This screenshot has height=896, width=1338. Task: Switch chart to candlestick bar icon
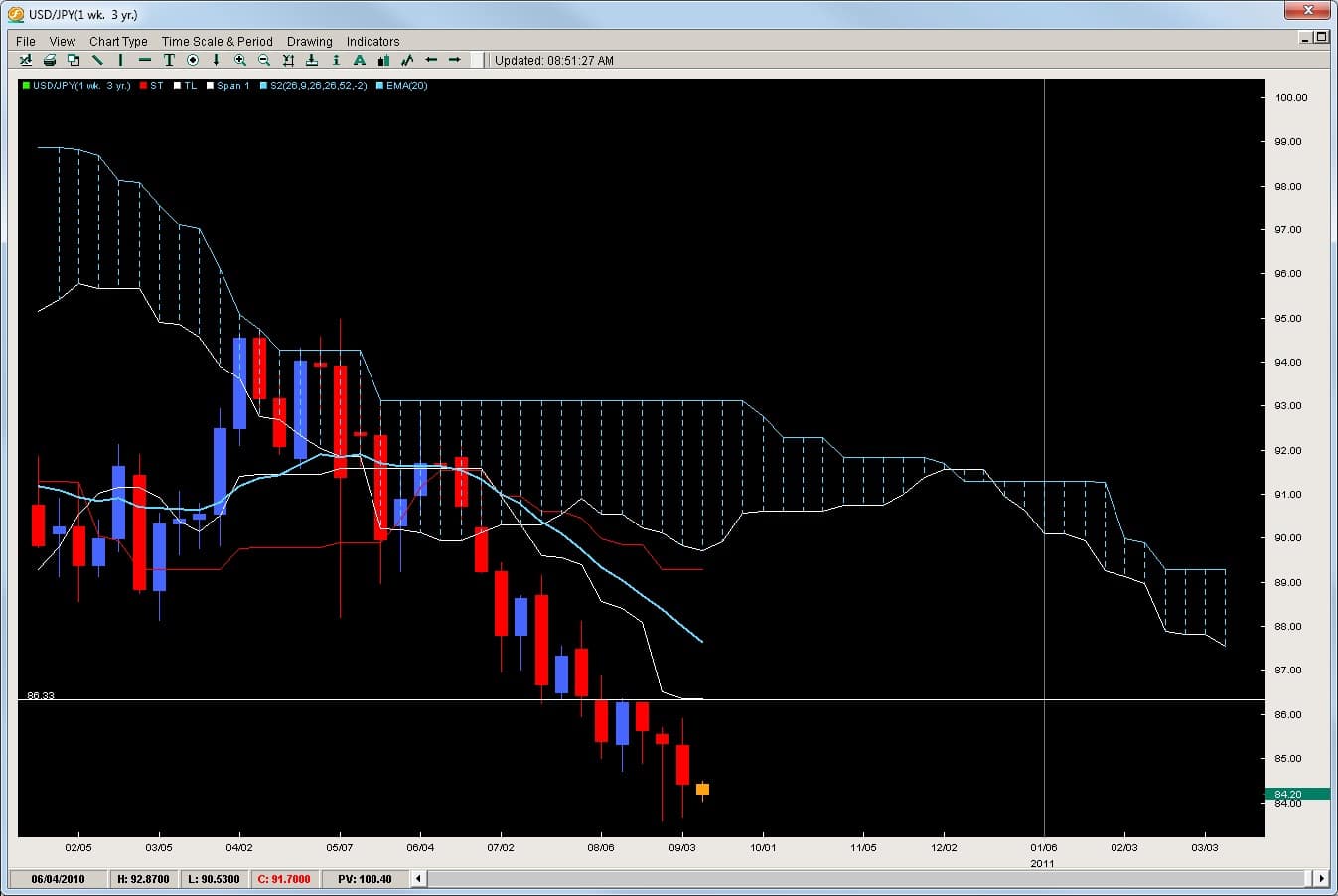click(383, 60)
